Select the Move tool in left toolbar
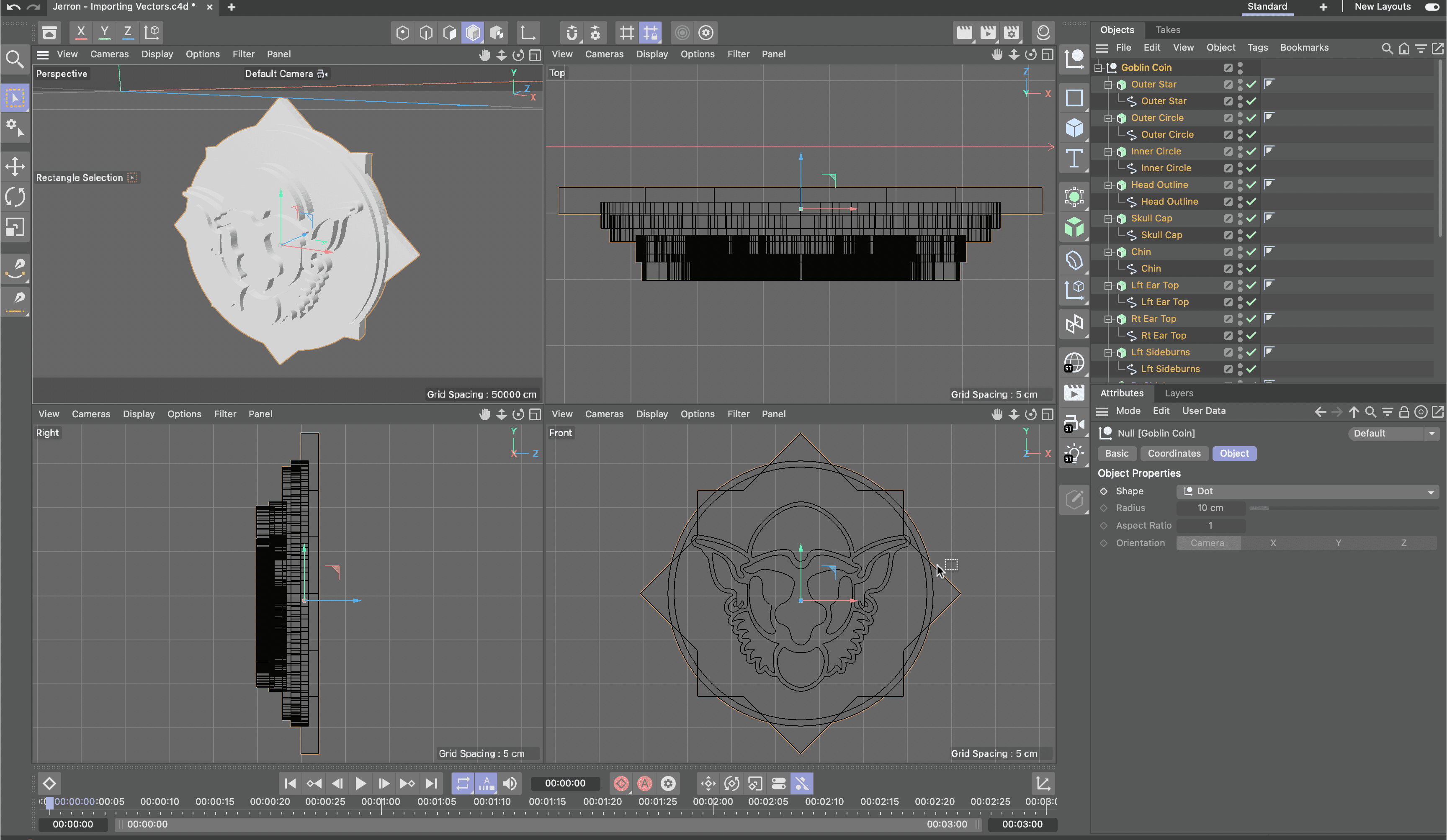 click(x=15, y=167)
